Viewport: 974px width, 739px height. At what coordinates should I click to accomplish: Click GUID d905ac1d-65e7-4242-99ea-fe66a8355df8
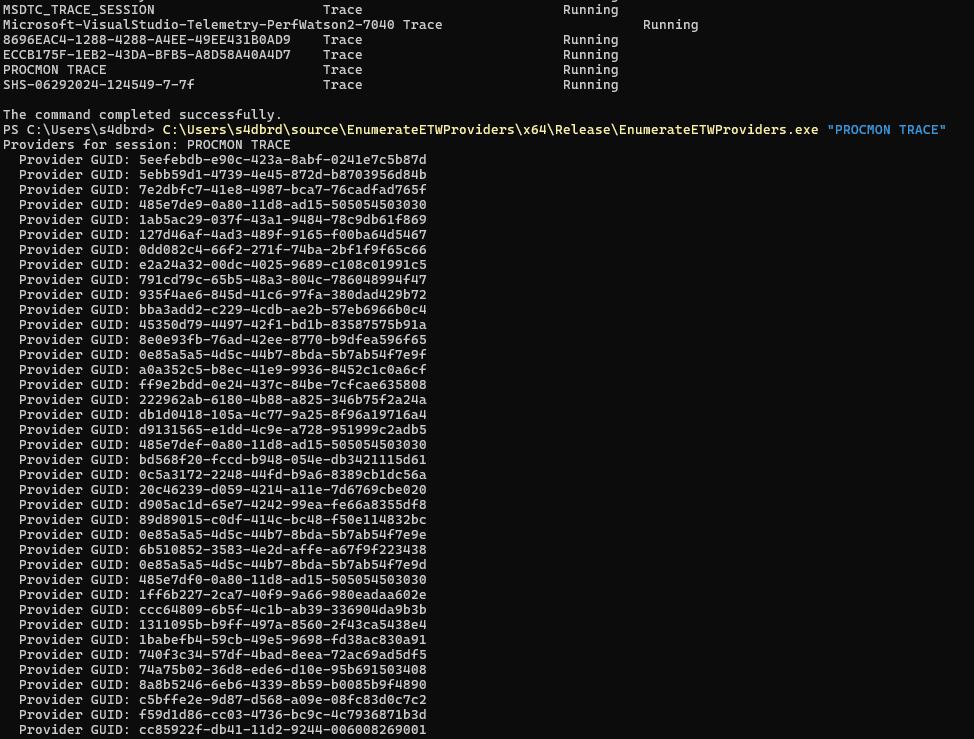pyautogui.click(x=283, y=504)
